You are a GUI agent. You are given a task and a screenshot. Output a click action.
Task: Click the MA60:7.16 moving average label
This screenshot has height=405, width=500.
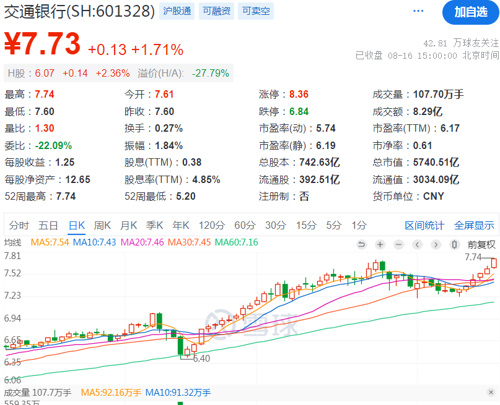click(236, 242)
